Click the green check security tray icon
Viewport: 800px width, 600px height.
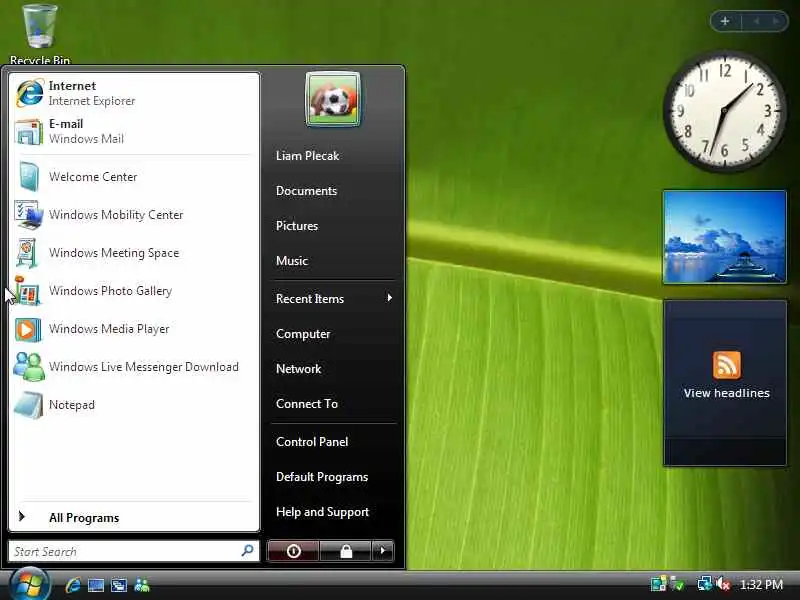[677, 584]
